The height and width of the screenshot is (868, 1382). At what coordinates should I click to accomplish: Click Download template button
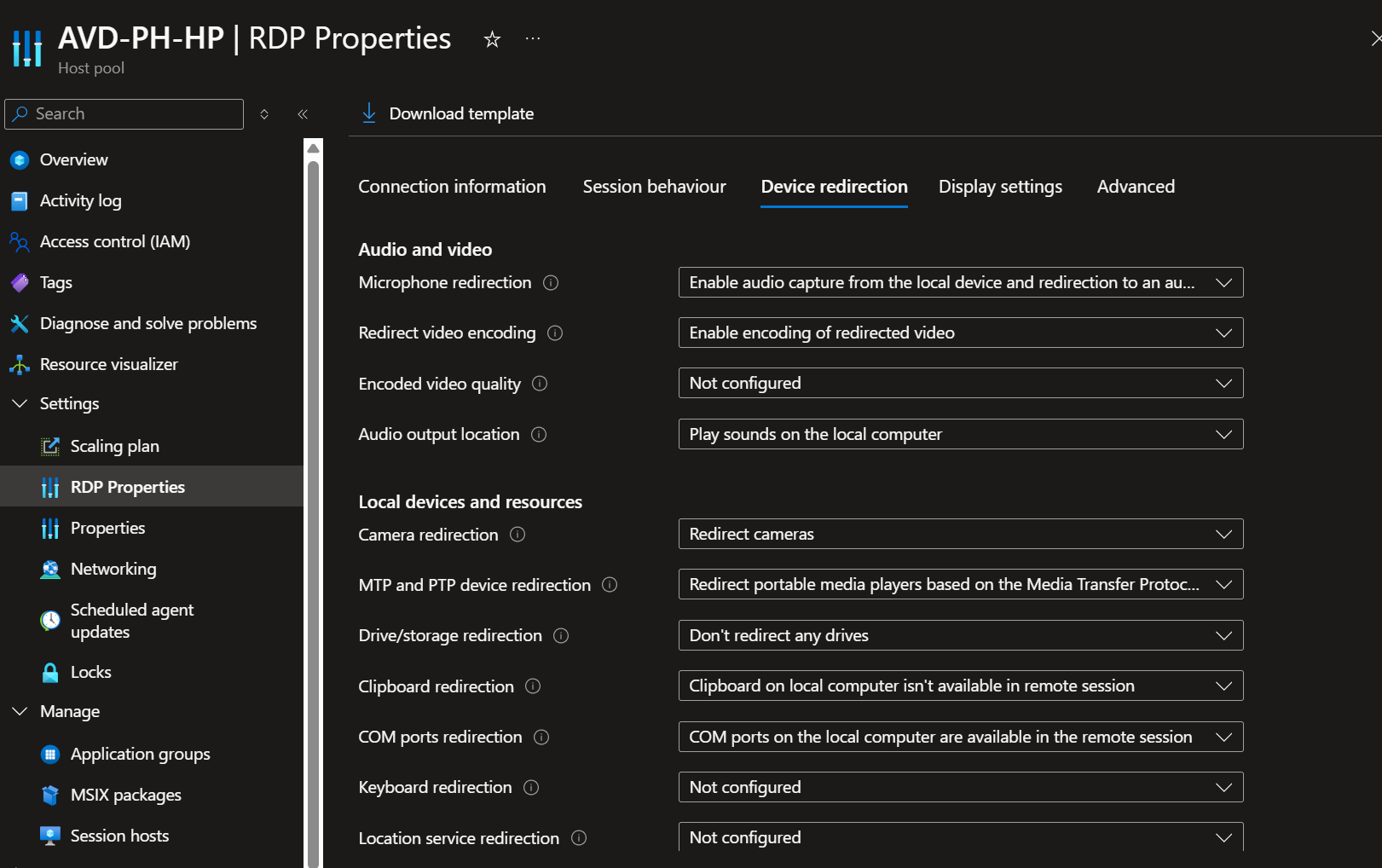448,113
